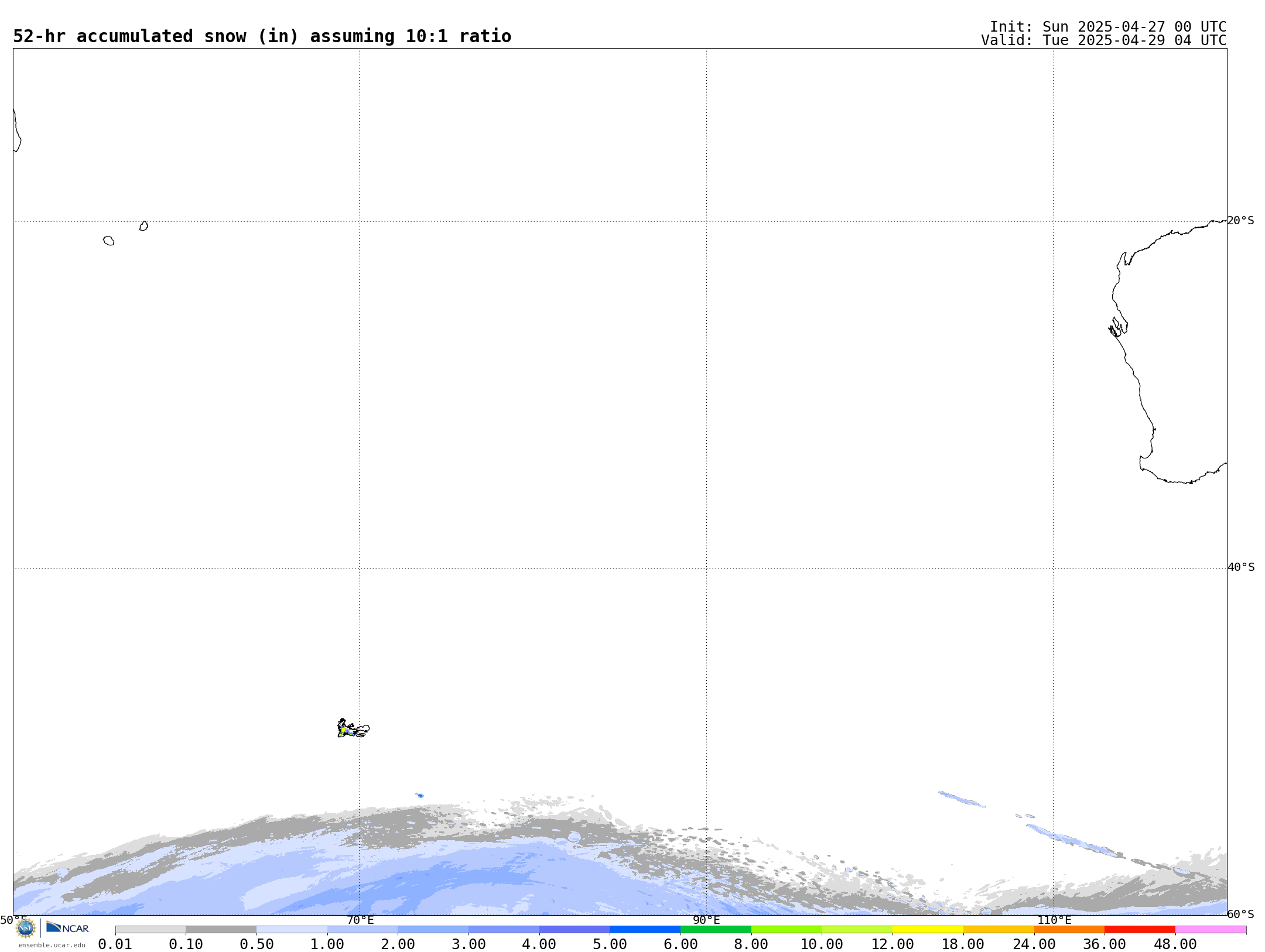Viewport: 1265px width, 952px height.
Task: Click the NCAR logo
Action: point(67,927)
